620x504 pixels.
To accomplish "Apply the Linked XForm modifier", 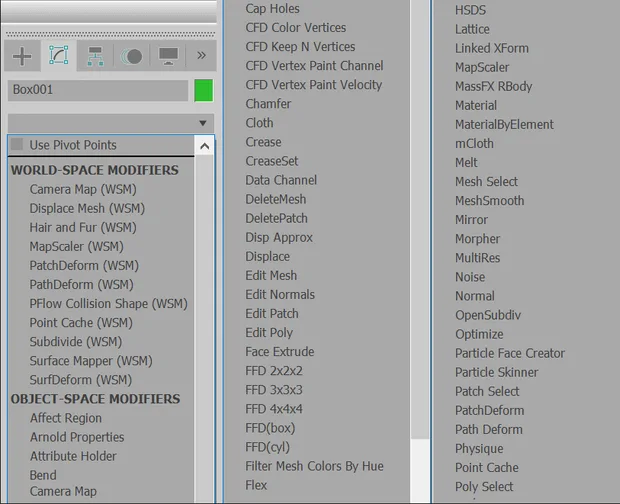I will coord(492,48).
